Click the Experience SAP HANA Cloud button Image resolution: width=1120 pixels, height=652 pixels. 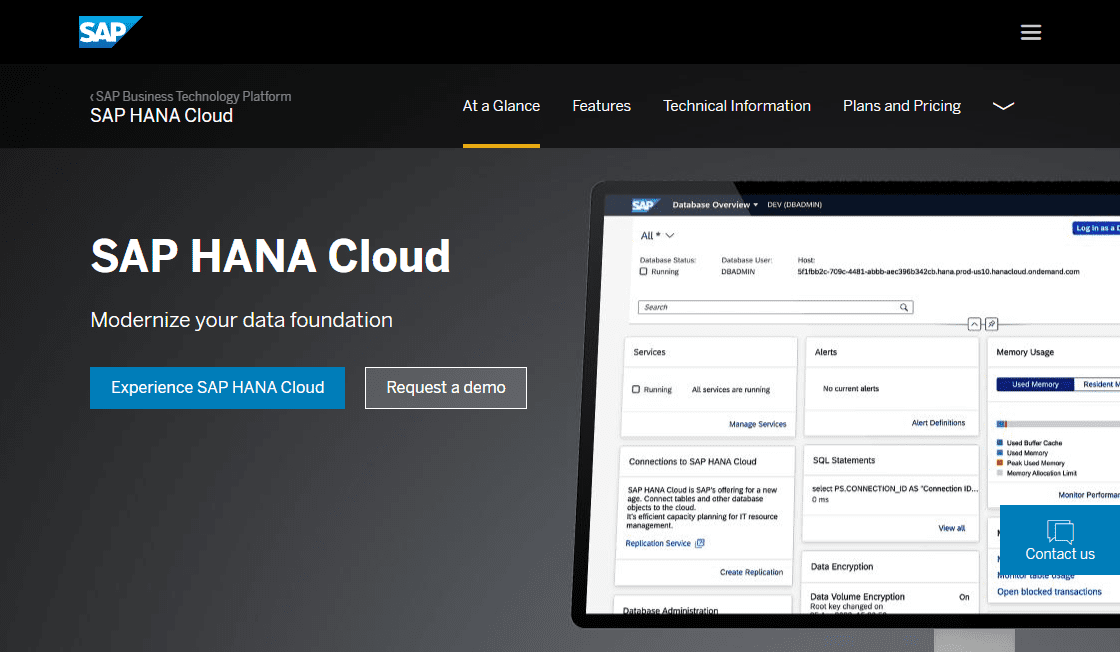[x=217, y=388]
